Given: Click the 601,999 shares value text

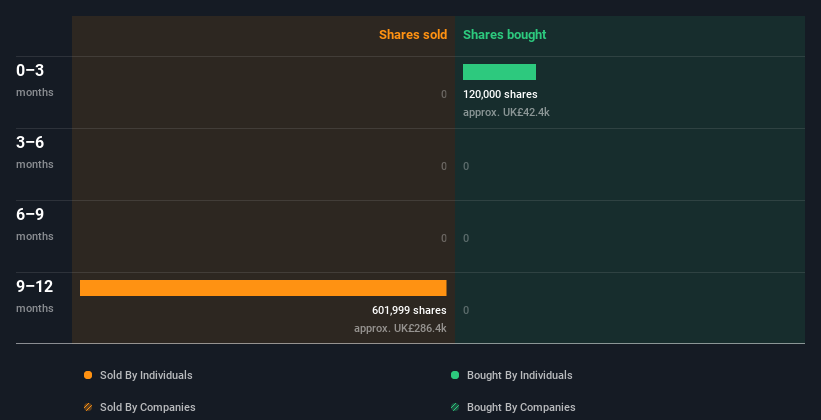Looking at the screenshot, I should pos(409,310).
